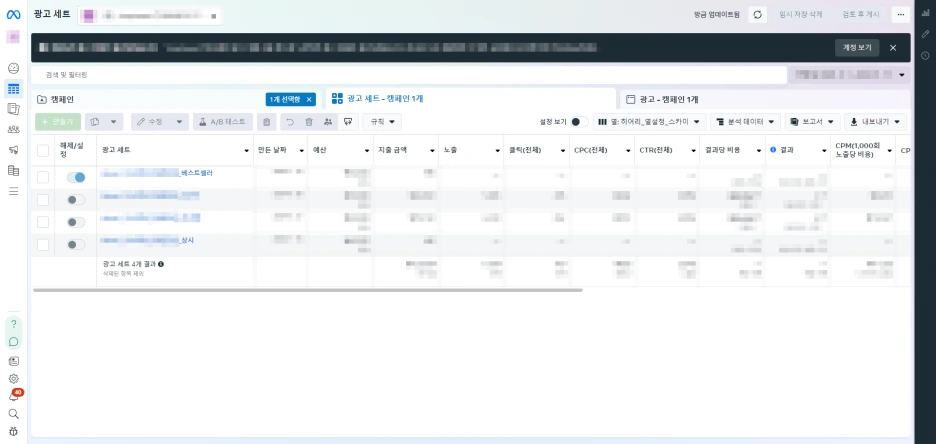The width and height of the screenshot is (936, 444).
Task: Enable the second ad set toggle
Action: click(x=76, y=200)
